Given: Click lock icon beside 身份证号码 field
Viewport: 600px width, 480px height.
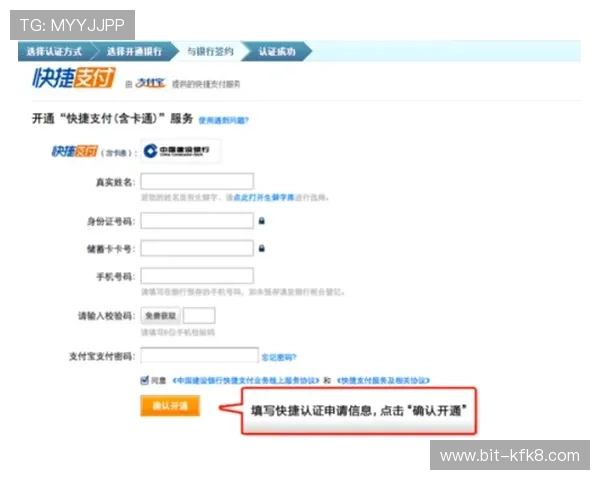Looking at the screenshot, I should [x=262, y=221].
